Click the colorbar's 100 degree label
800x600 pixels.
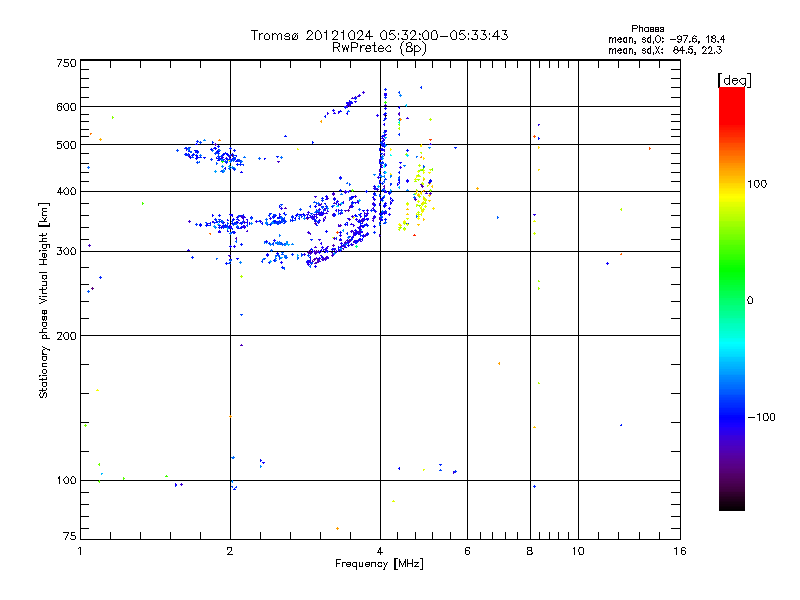pyautogui.click(x=757, y=184)
